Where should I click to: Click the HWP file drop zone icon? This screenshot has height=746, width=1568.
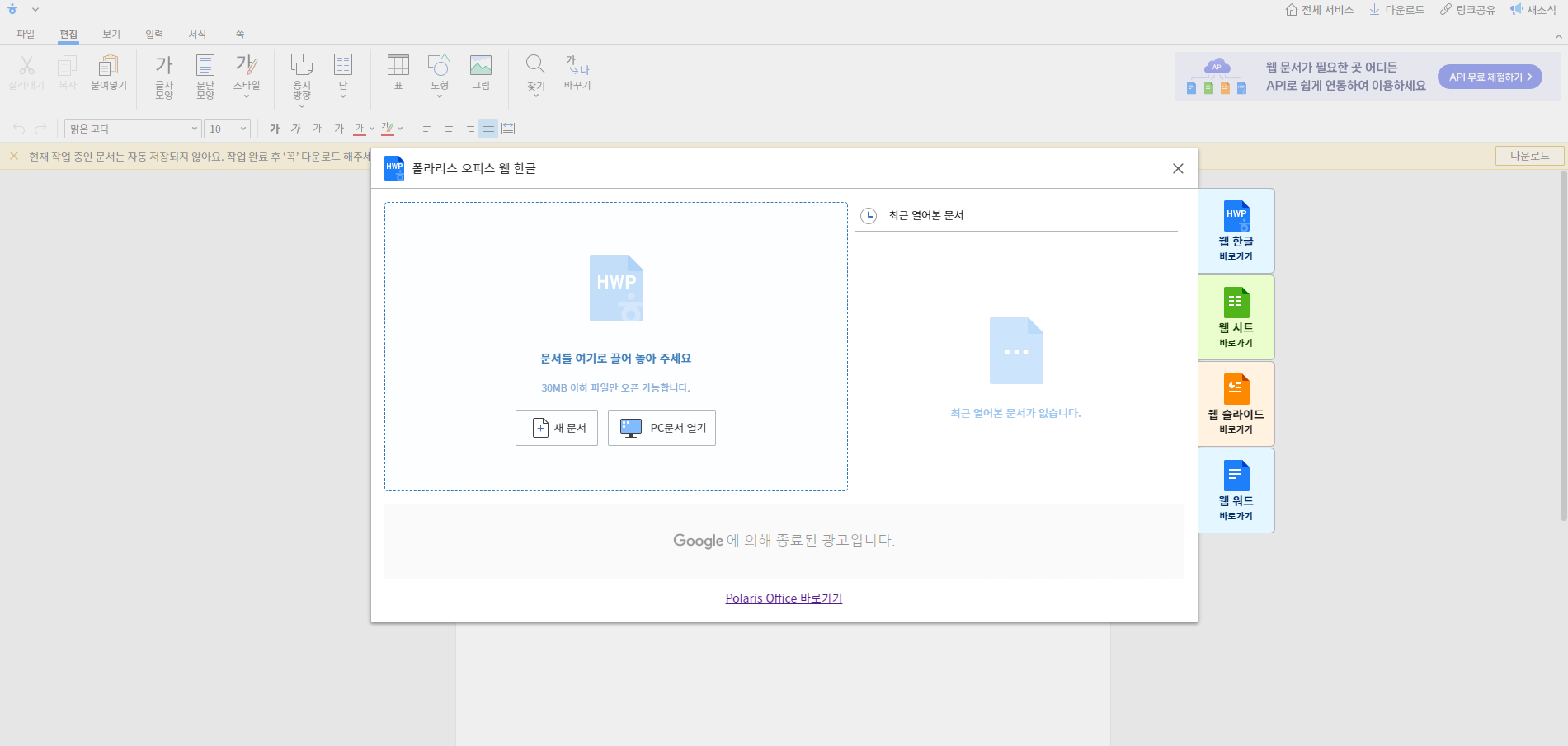pyautogui.click(x=616, y=288)
